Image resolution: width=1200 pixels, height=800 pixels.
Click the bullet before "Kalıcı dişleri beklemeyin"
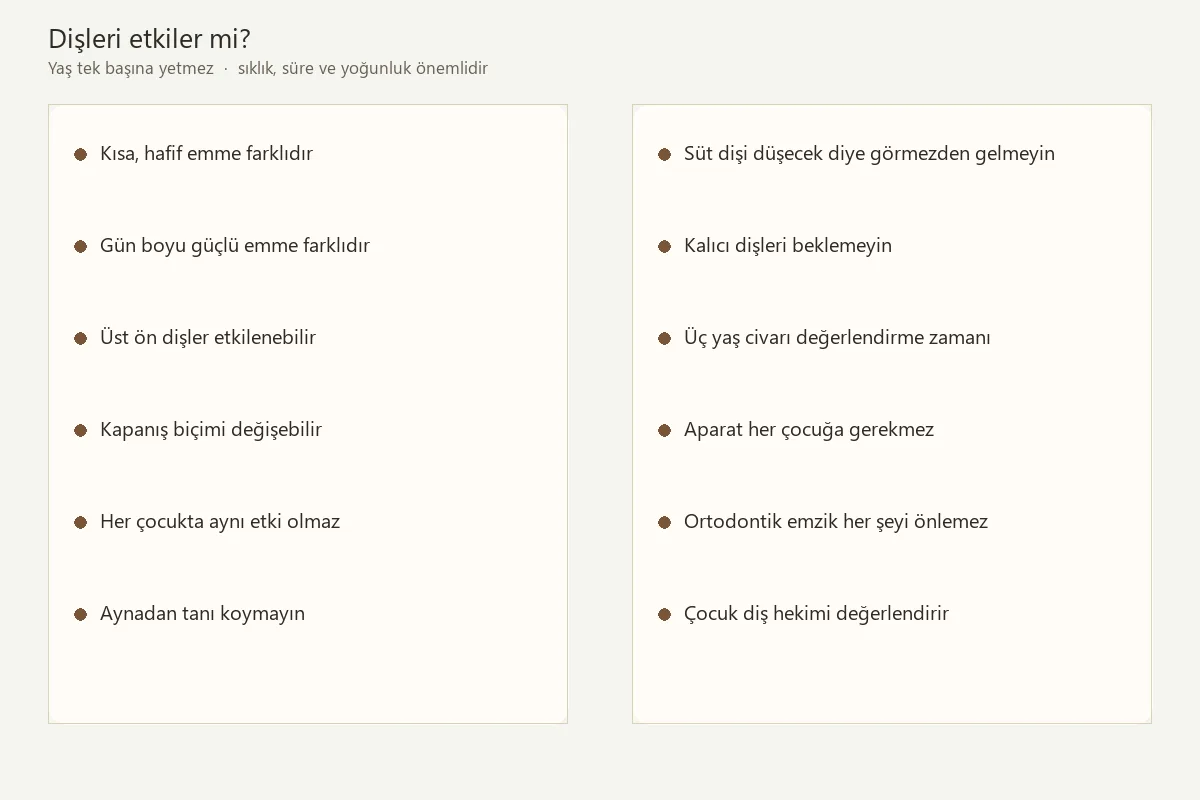665,246
